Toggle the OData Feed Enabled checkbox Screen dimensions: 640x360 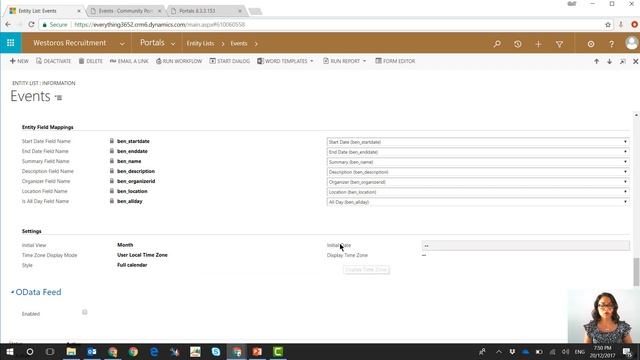click(84, 312)
